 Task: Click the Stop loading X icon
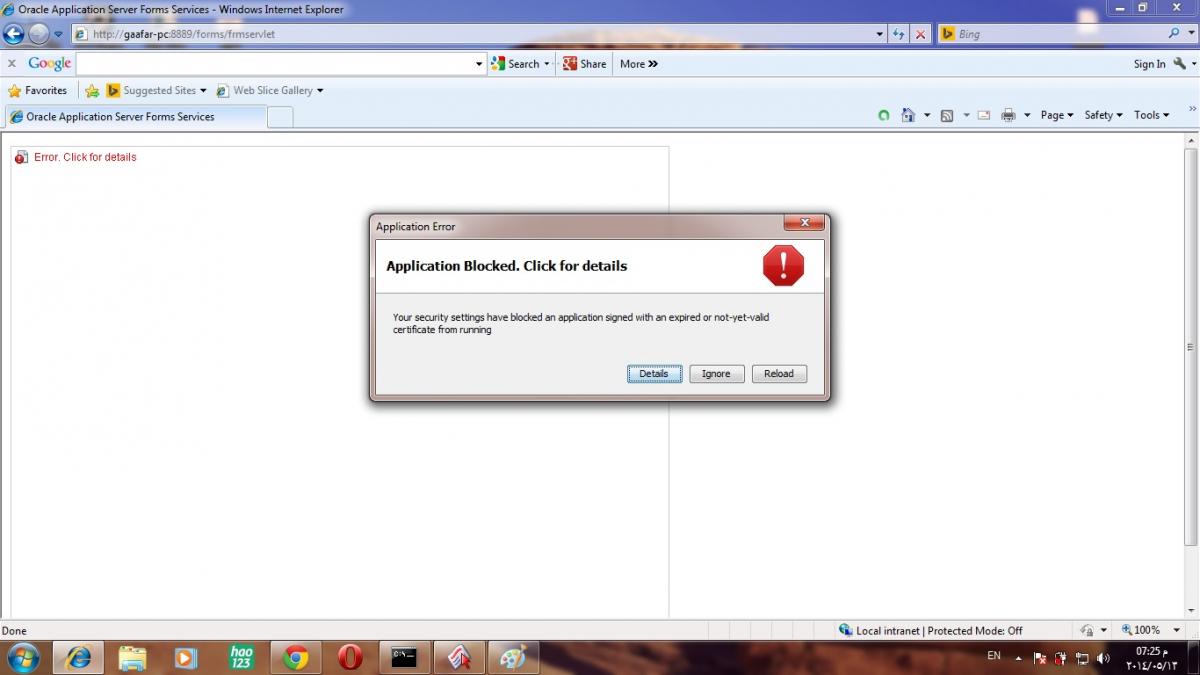(x=920, y=34)
